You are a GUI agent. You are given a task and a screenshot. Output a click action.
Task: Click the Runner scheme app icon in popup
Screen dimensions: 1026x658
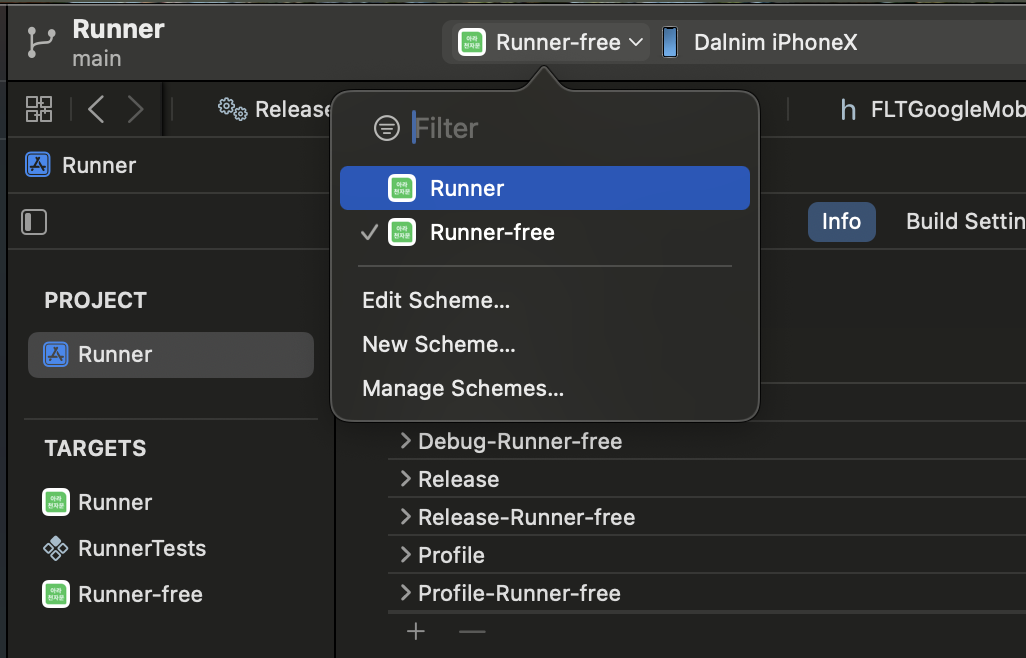[402, 188]
